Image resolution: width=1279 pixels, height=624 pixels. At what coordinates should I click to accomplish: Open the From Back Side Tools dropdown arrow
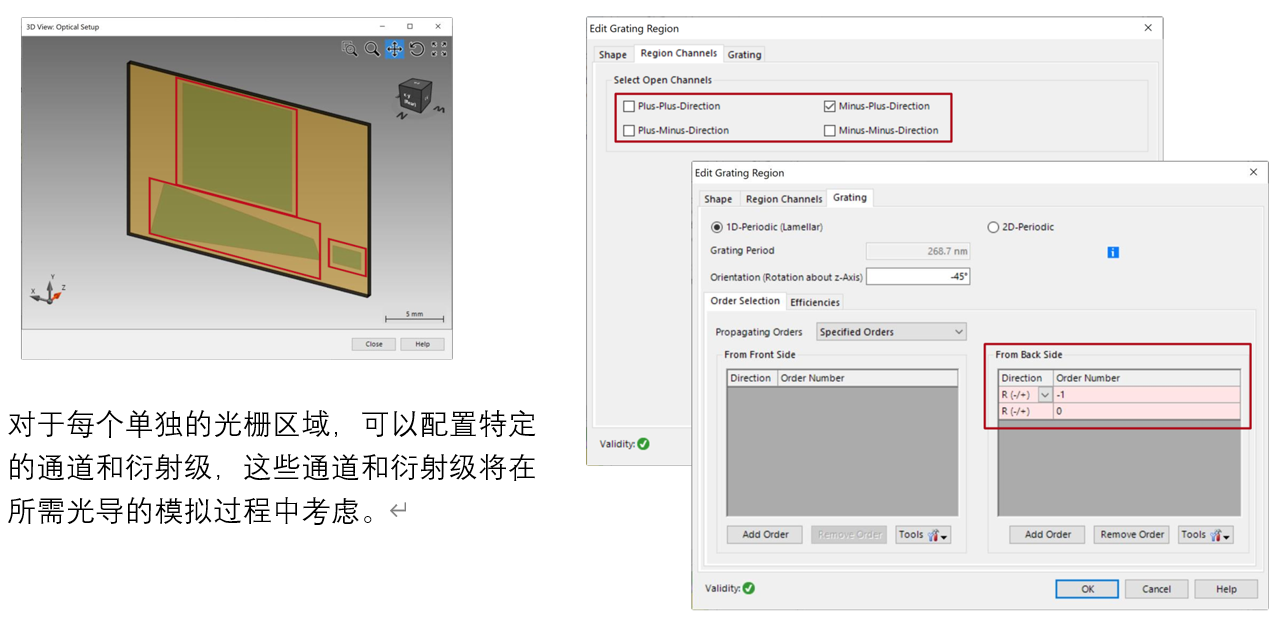(x=1227, y=536)
